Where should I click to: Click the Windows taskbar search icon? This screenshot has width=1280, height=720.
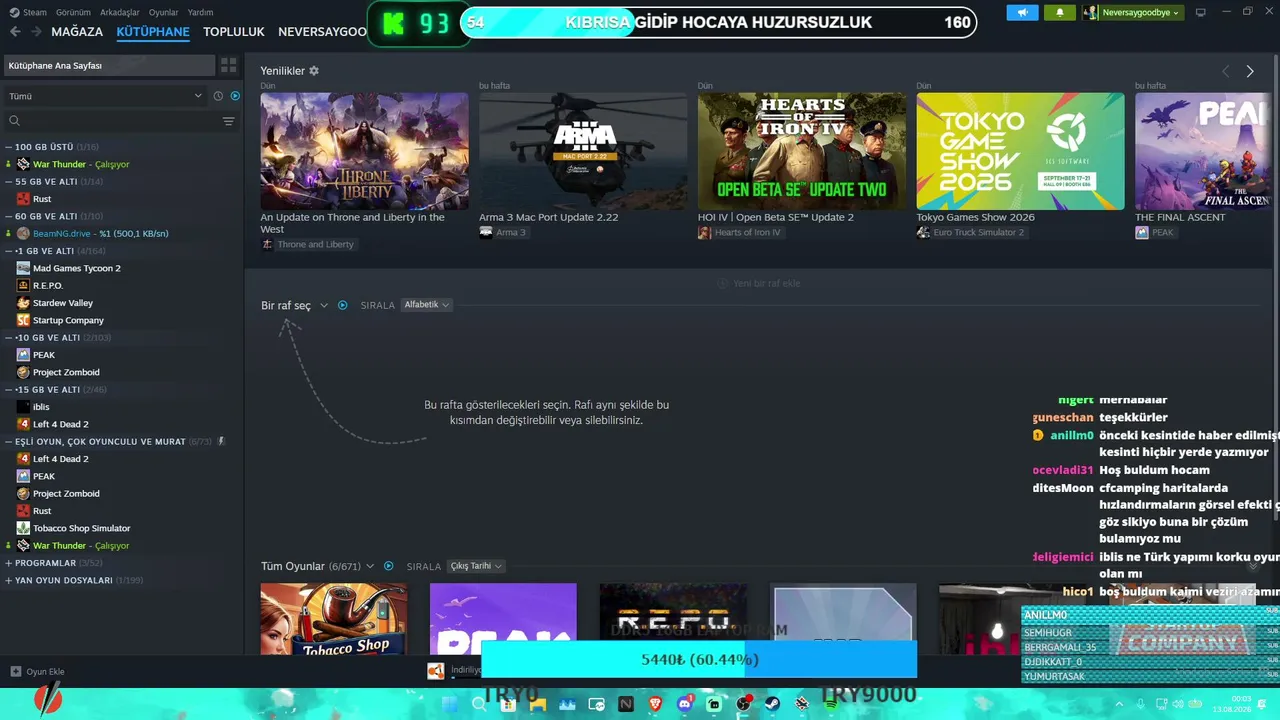click(479, 704)
